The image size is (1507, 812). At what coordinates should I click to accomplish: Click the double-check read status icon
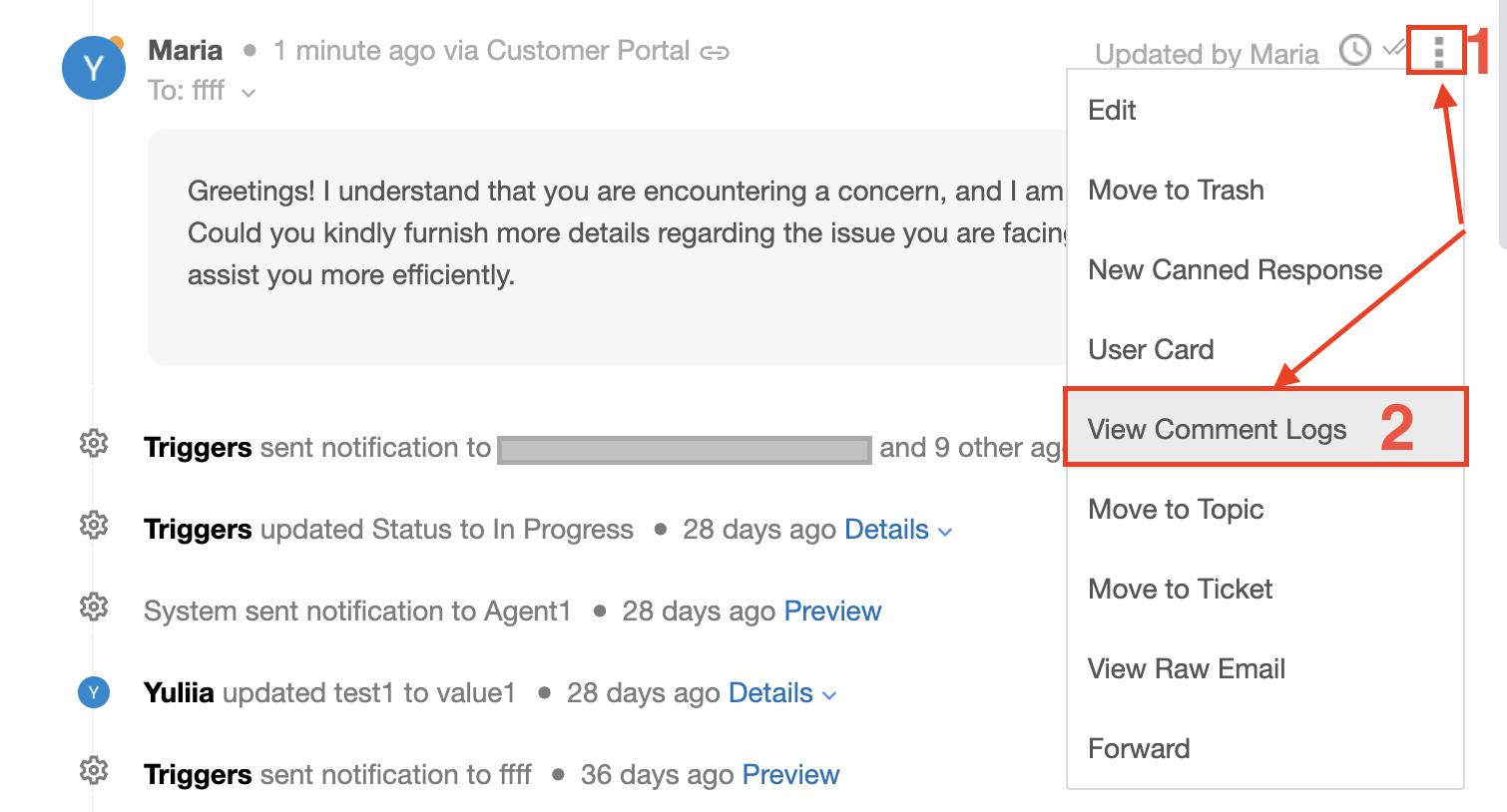click(x=1394, y=47)
